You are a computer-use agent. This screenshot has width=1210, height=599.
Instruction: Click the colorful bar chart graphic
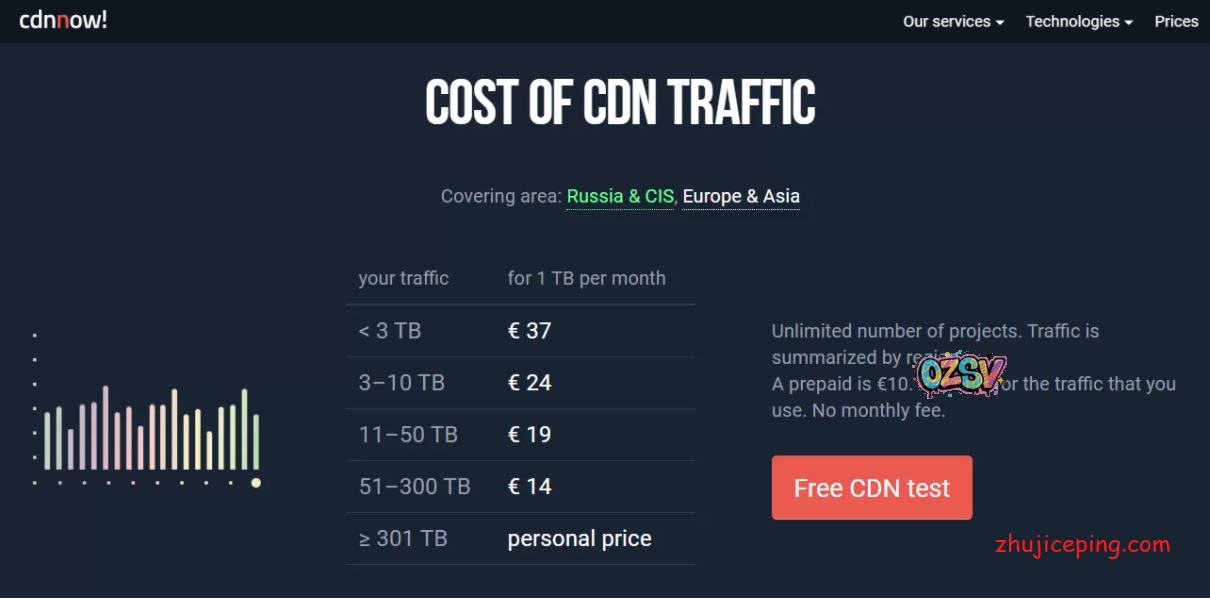pyautogui.click(x=152, y=428)
